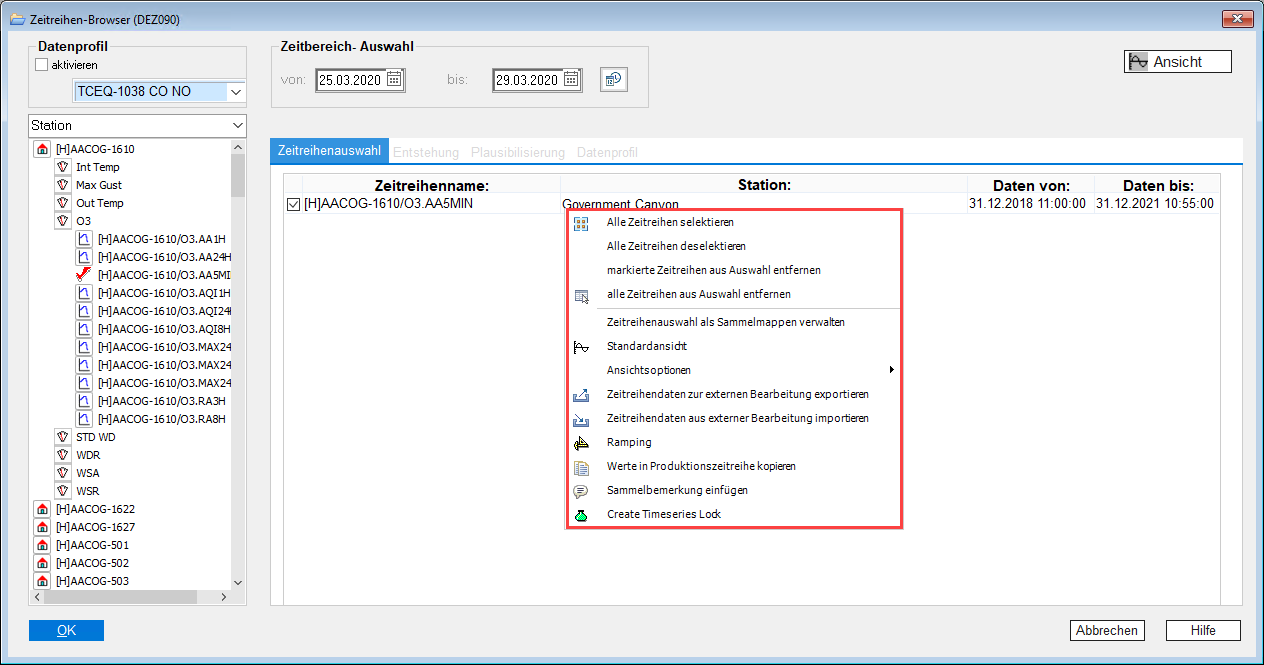Toggle the red checkmark on O3.AA5MIN tree item
The image size is (1264, 665).
(84, 275)
